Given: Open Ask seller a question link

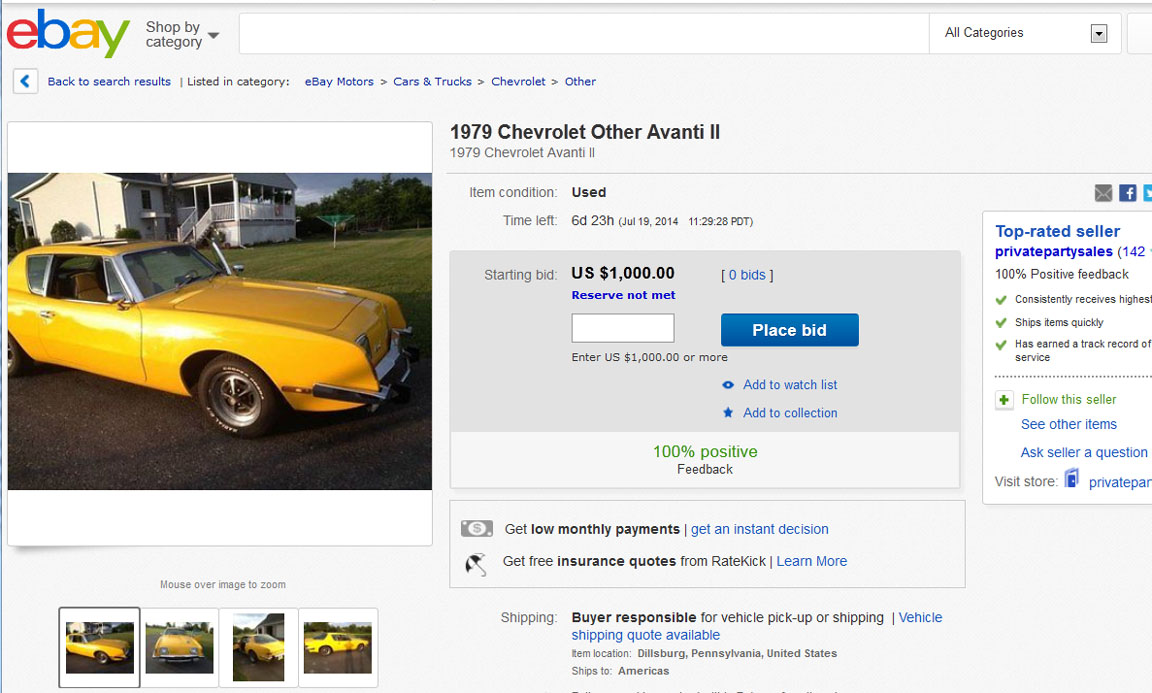Looking at the screenshot, I should (x=1083, y=452).
